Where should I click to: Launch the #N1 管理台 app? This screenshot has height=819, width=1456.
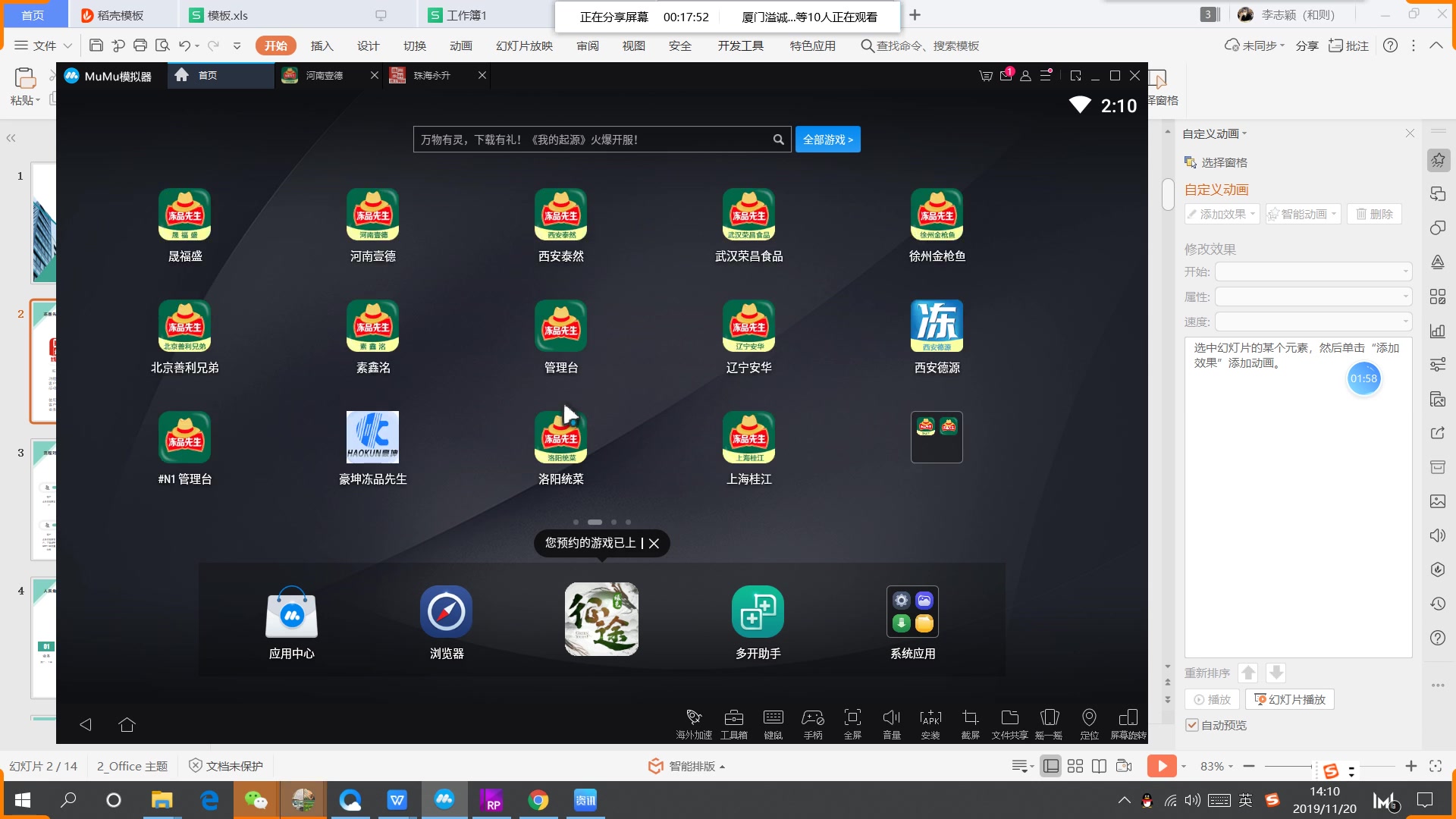[x=185, y=438]
